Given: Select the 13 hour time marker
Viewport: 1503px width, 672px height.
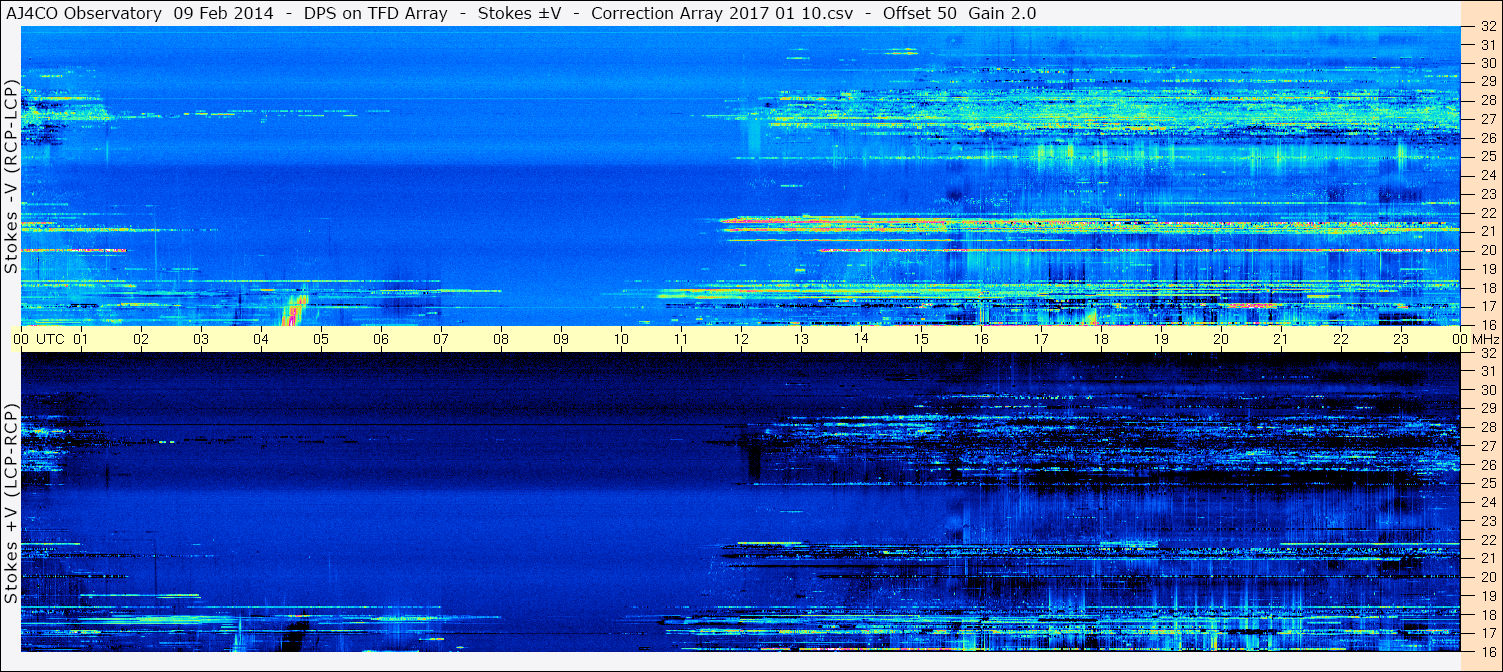Looking at the screenshot, I should click(x=801, y=339).
